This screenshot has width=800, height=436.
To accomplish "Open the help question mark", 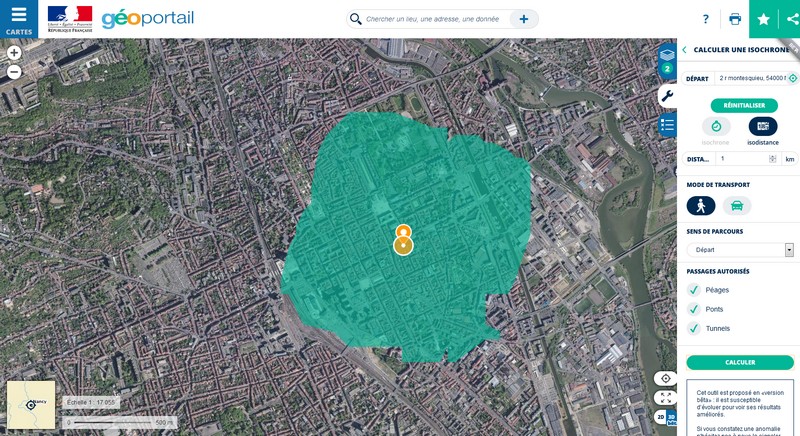I will (x=706, y=19).
